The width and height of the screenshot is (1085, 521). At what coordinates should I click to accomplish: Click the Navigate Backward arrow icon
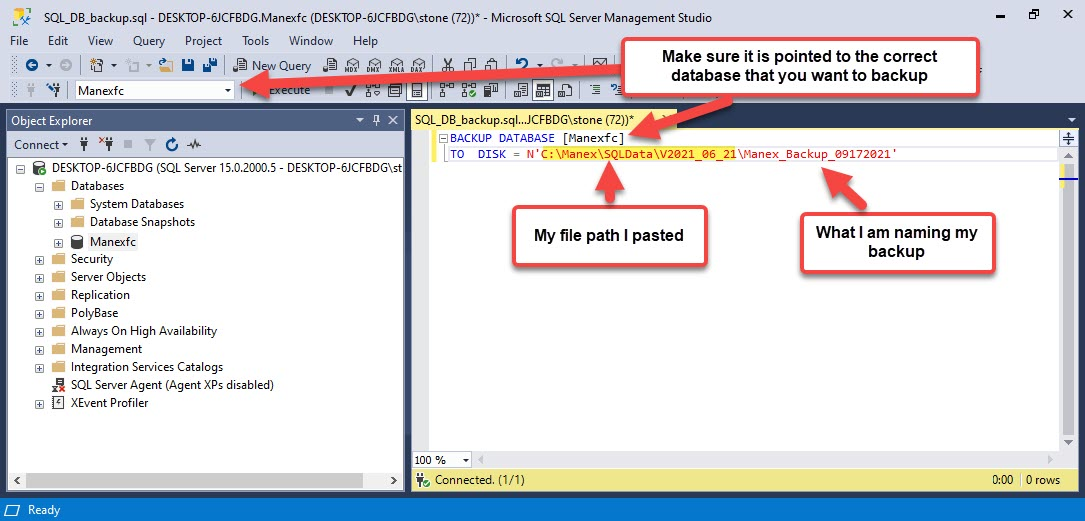[x=32, y=65]
